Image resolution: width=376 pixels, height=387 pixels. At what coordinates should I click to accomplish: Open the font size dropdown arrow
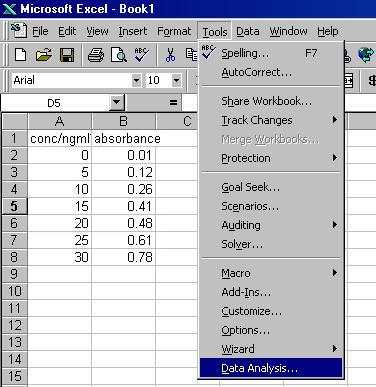[x=176, y=80]
